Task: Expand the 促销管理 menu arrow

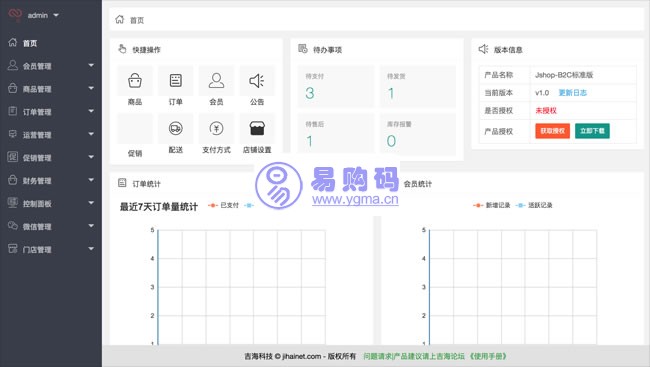Action: [x=91, y=157]
